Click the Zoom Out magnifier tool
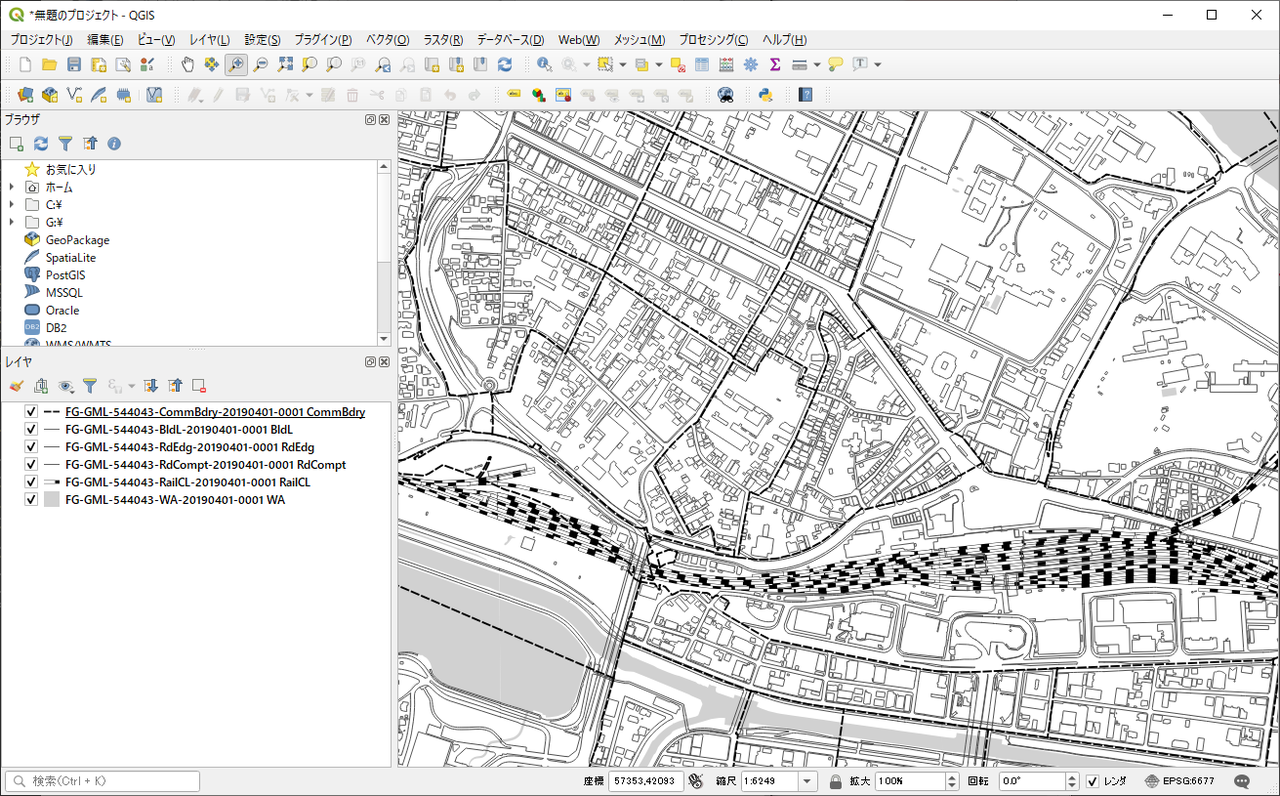The image size is (1280, 796). (x=260, y=65)
